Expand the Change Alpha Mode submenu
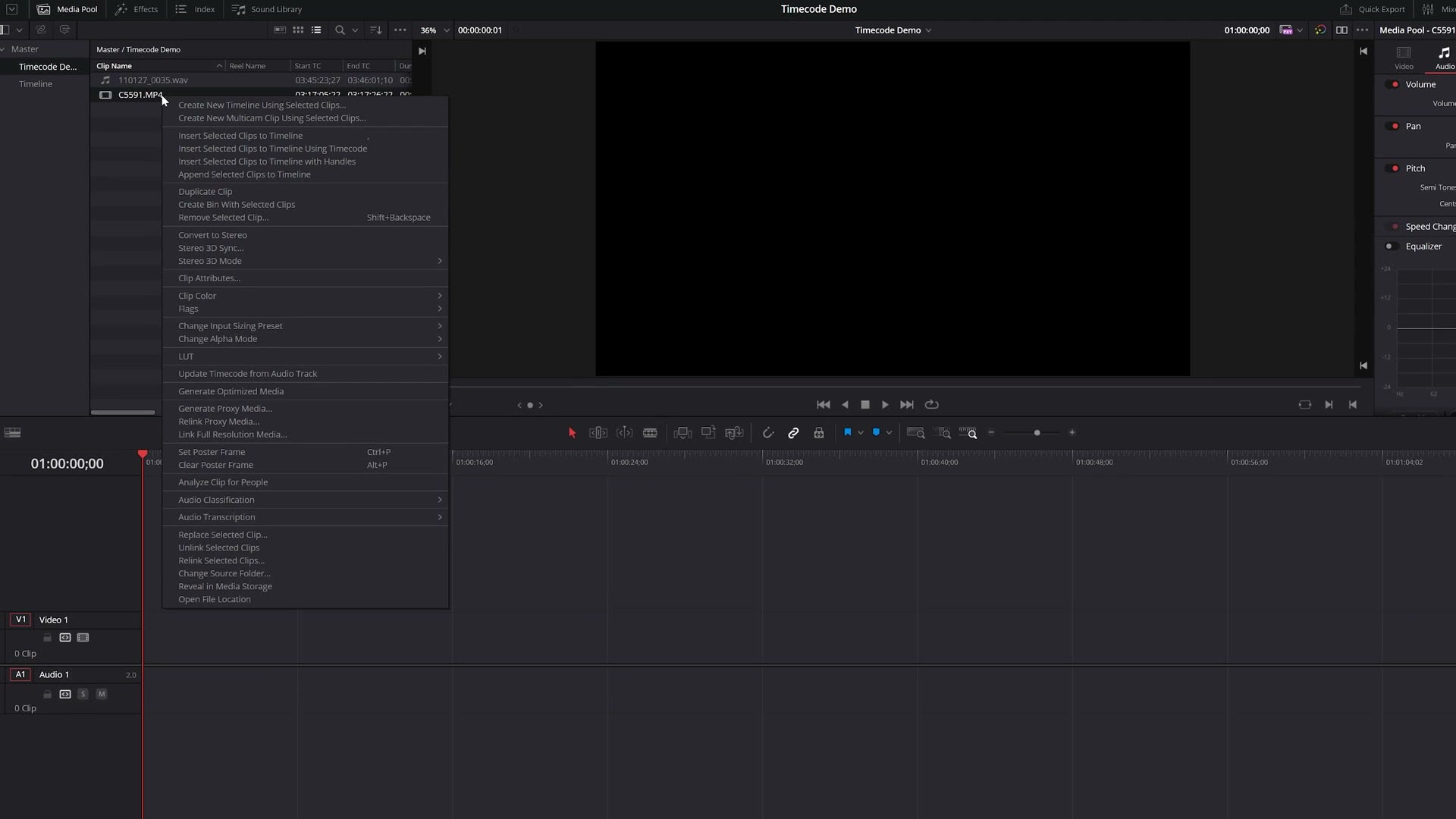Screen dimensions: 1456x819 pyautogui.click(x=305, y=339)
